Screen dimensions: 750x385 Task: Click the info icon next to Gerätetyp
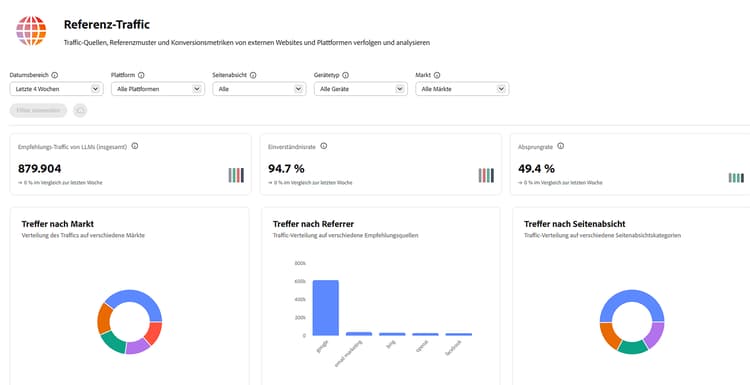pyautogui.click(x=345, y=75)
